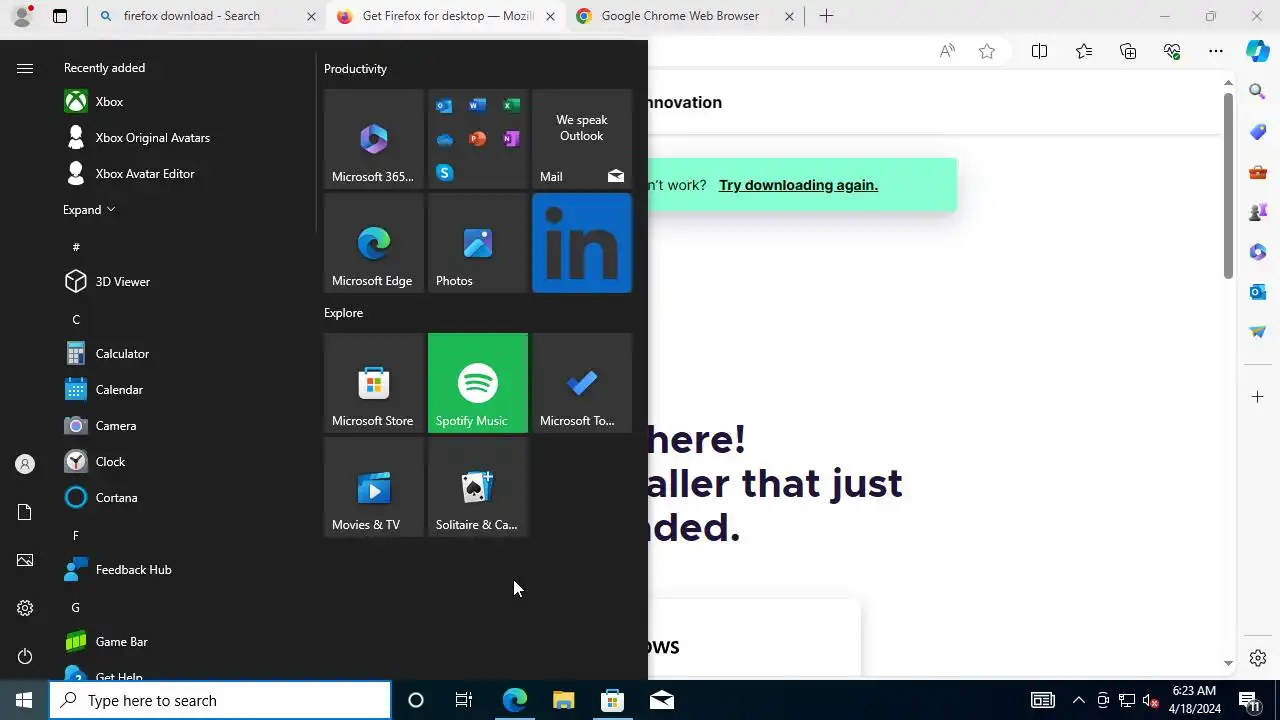Screen dimensions: 1280x720
Task: Open Feedback Hub
Action: tap(186, 570)
